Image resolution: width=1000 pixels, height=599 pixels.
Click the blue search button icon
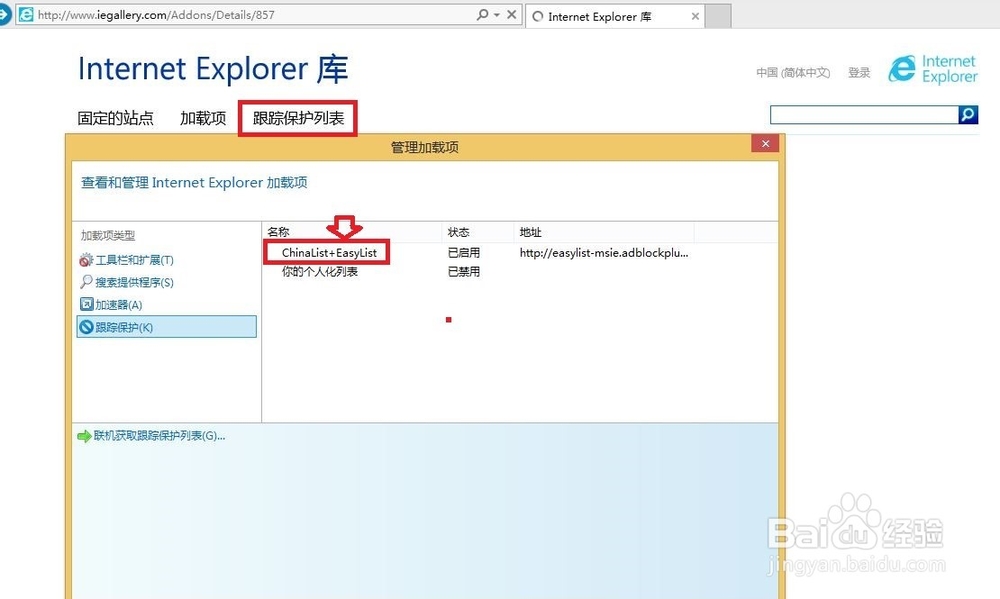(x=968, y=115)
